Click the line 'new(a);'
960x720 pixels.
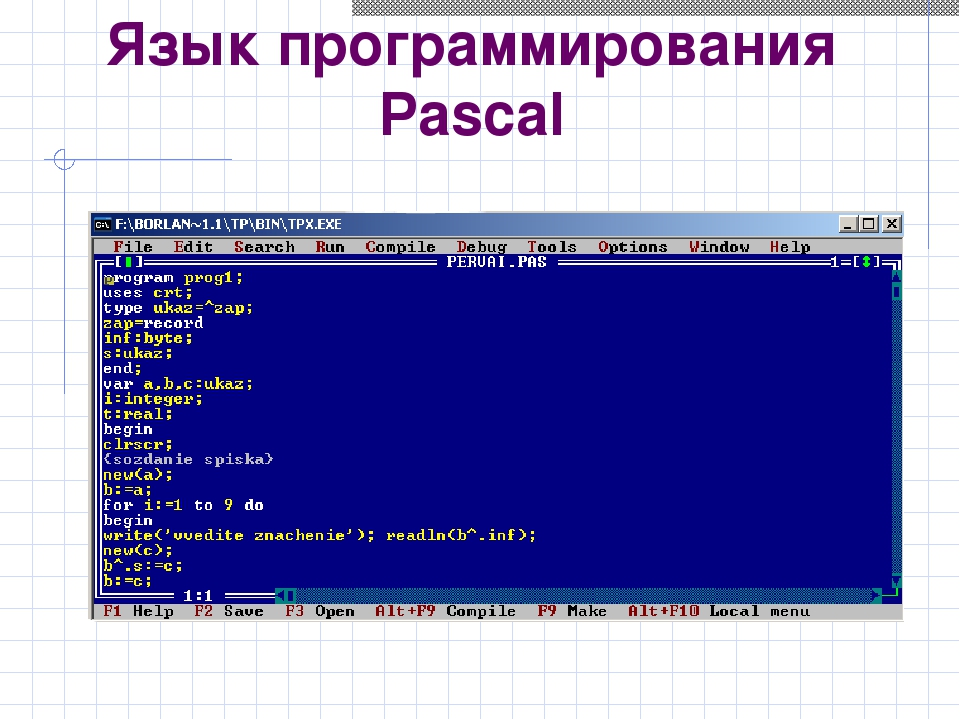point(138,474)
